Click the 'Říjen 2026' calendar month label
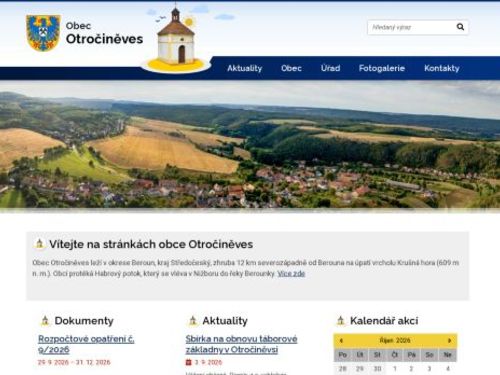Image resolution: width=500 pixels, height=375 pixels. (395, 340)
